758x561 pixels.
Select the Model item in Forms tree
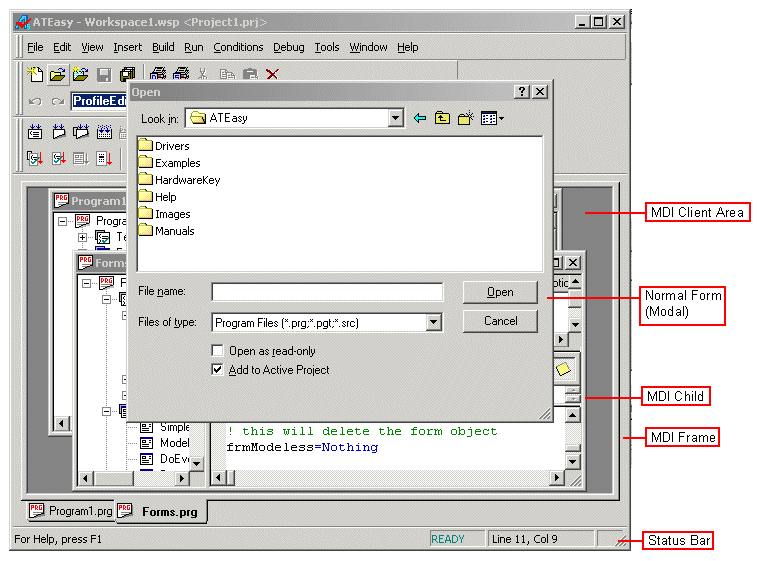click(x=165, y=443)
